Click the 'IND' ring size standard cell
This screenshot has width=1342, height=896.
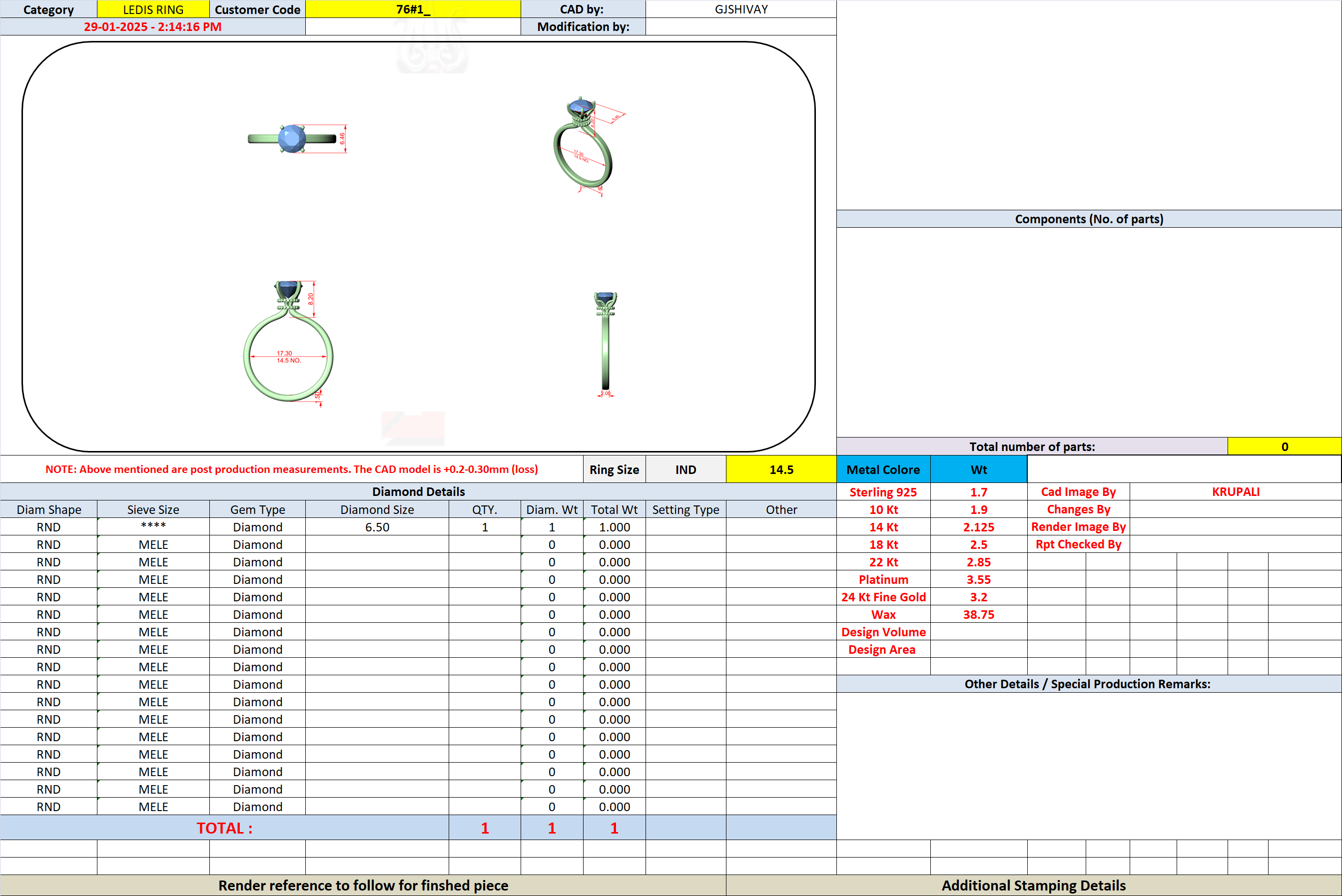pos(686,469)
